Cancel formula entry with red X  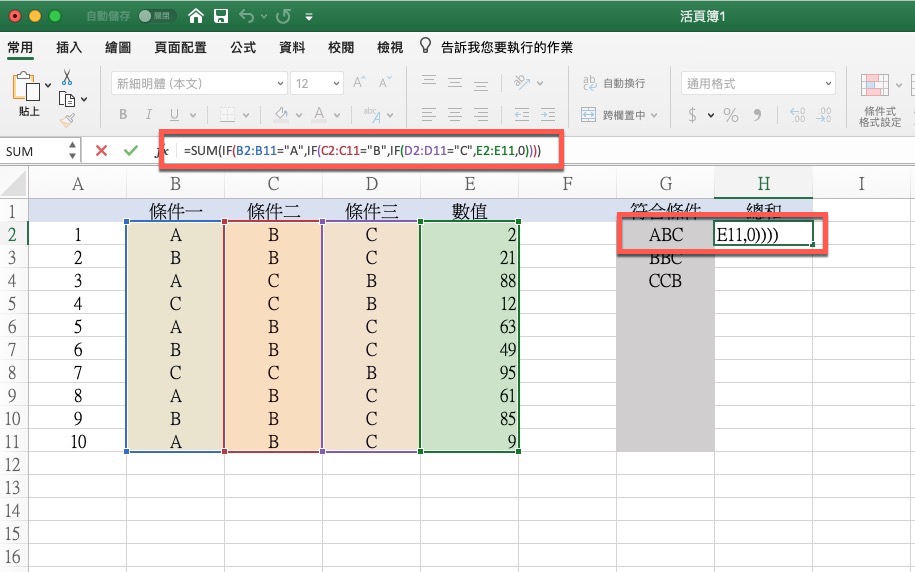pyautogui.click(x=101, y=151)
